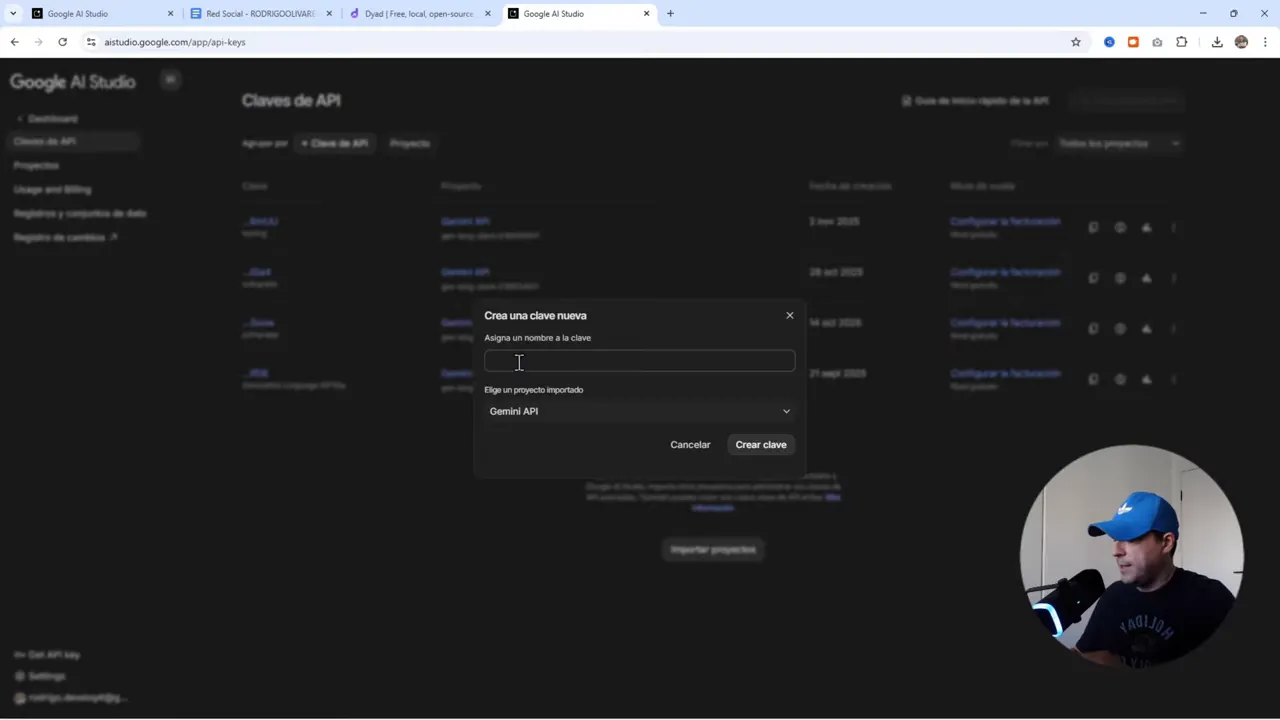
Task: Open Settings from the bottom sidebar
Action: [46, 676]
